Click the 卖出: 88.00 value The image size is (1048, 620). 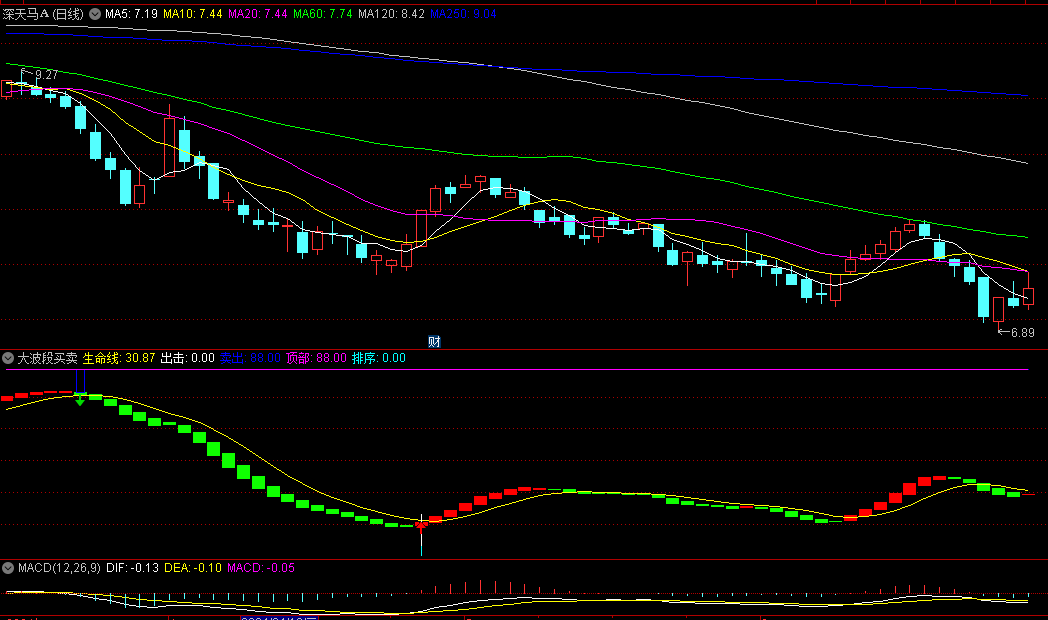[251, 358]
